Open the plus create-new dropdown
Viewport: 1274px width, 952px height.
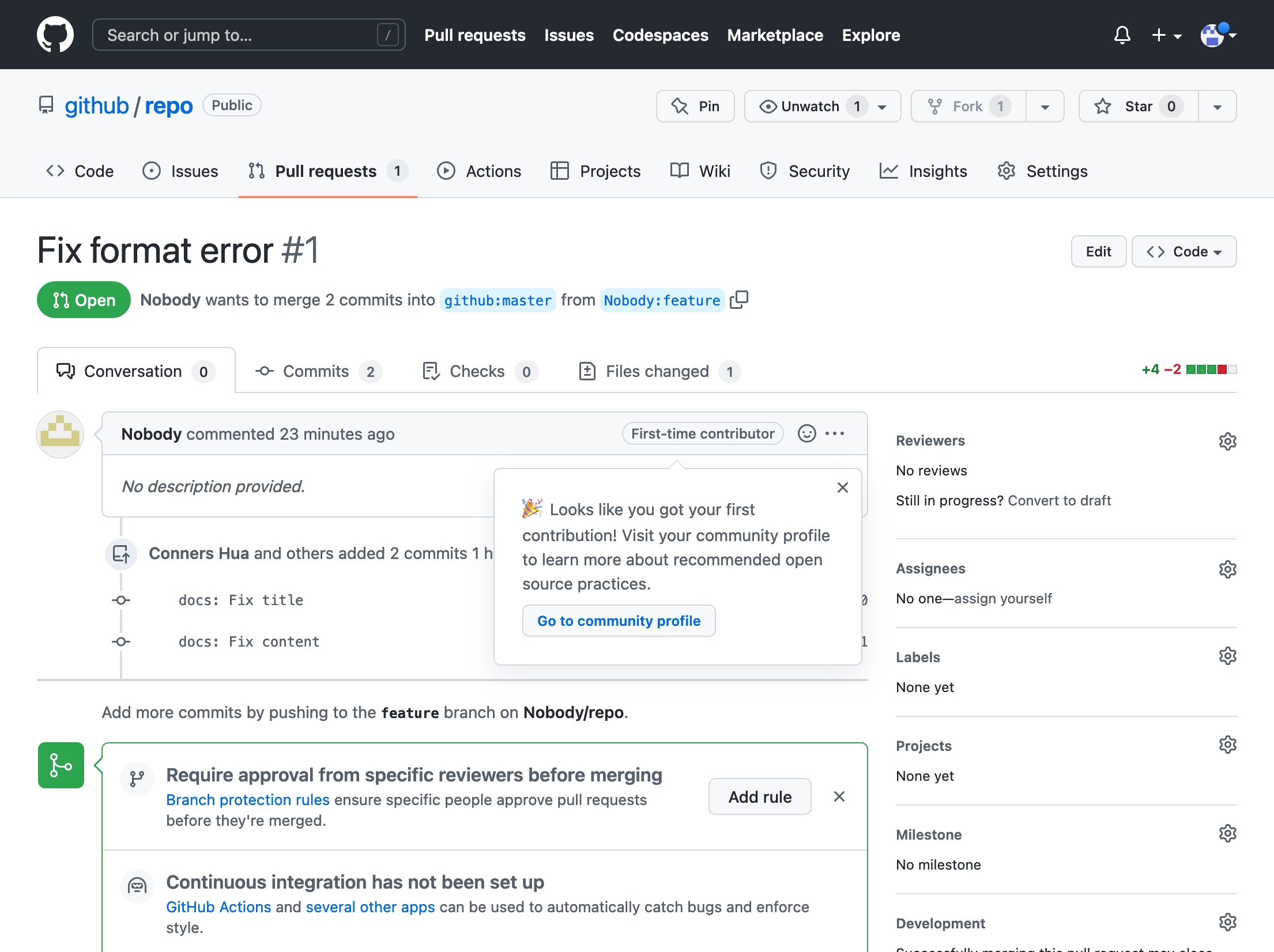[x=1167, y=35]
